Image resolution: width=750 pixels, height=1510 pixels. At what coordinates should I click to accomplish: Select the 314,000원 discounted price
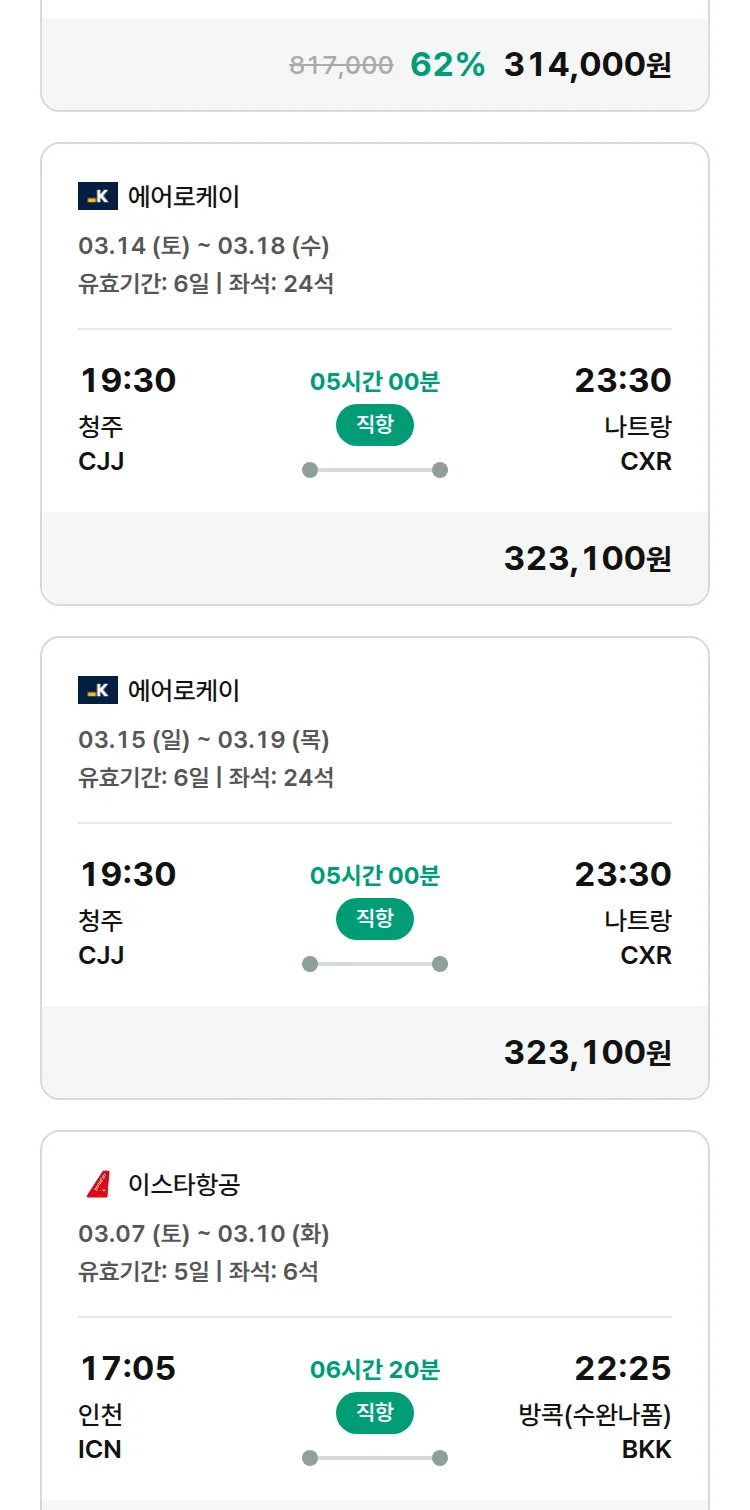(x=587, y=65)
